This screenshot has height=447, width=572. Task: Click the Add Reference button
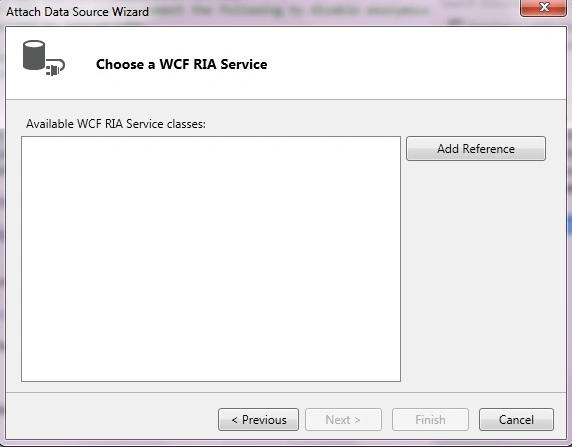coord(476,149)
